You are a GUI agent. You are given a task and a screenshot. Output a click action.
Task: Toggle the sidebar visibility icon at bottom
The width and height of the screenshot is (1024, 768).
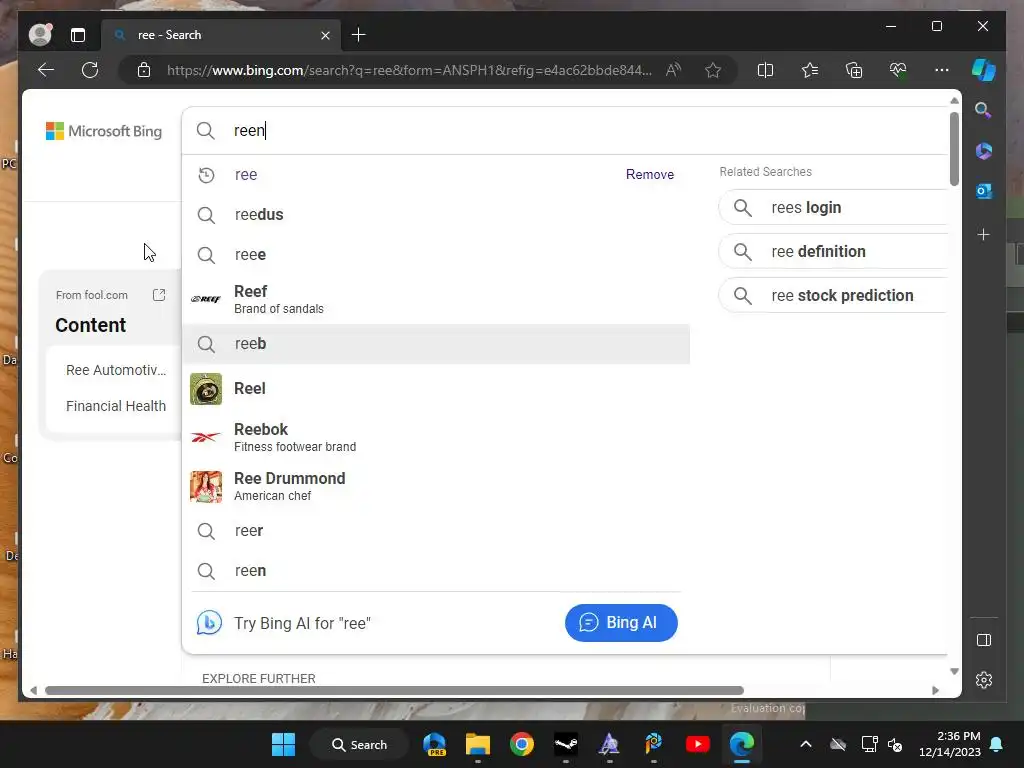pos(984,640)
